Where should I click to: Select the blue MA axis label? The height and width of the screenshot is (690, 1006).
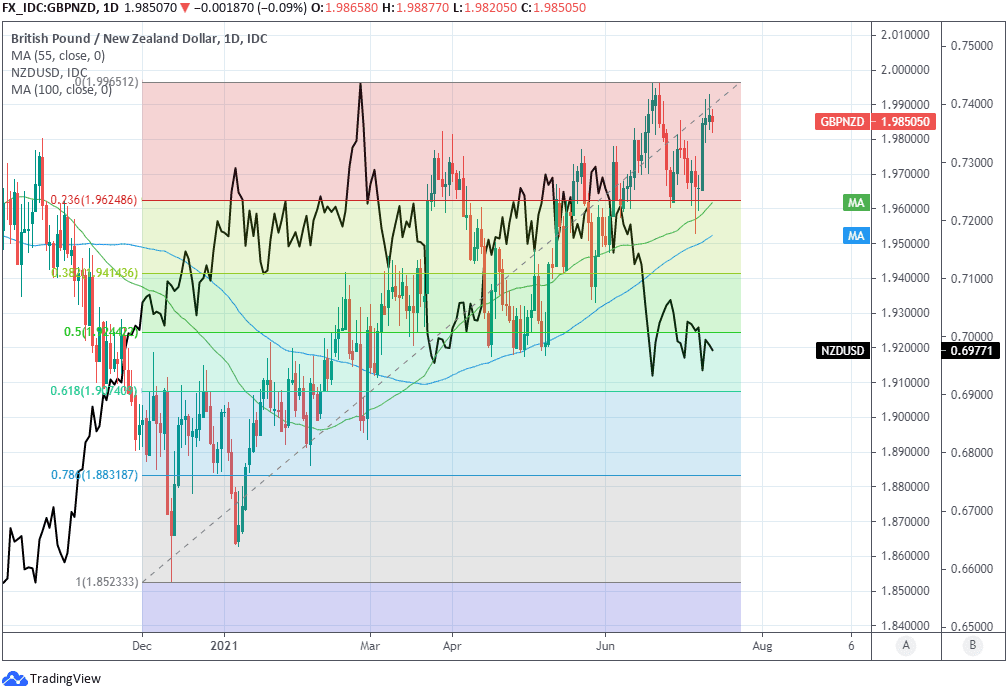tap(855, 236)
